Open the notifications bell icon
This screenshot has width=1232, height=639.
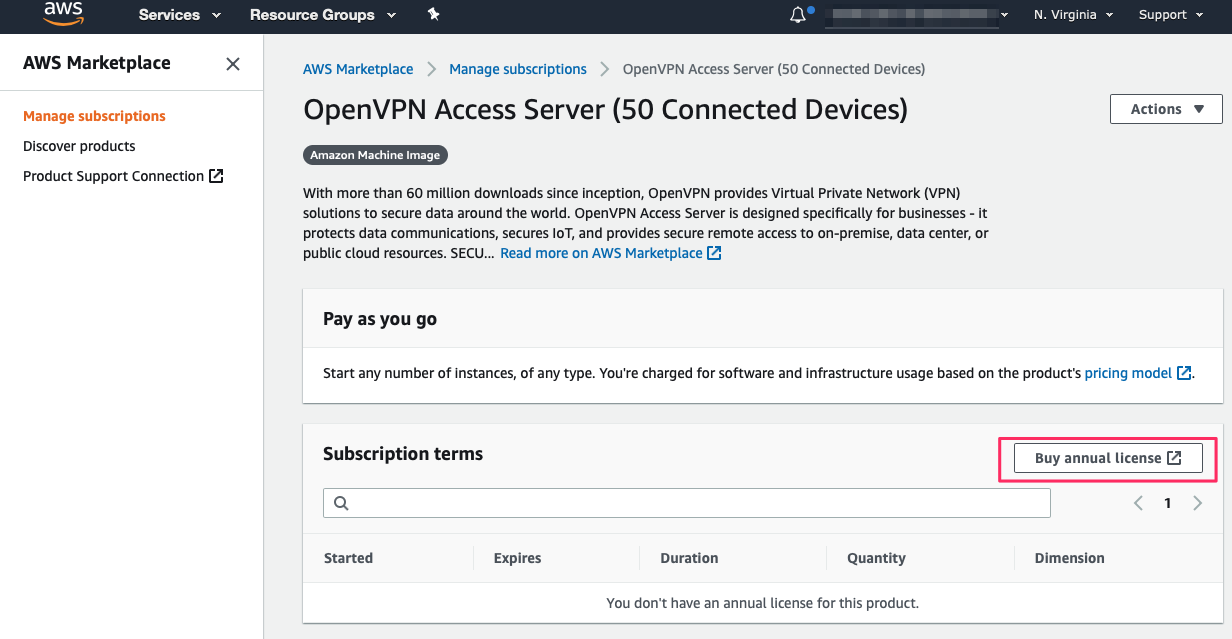click(798, 15)
